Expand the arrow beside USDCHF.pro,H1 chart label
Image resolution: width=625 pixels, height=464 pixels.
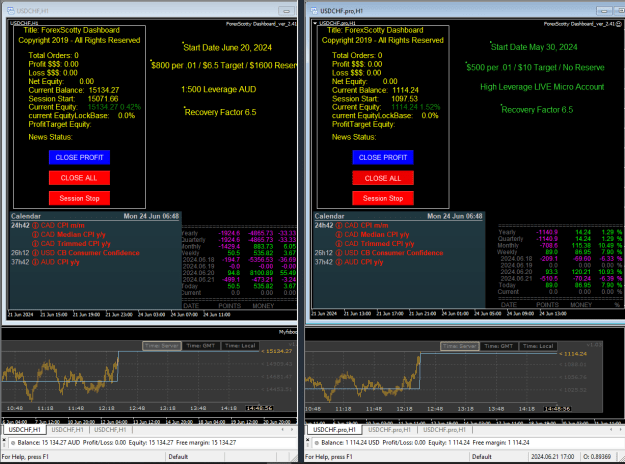315,23
